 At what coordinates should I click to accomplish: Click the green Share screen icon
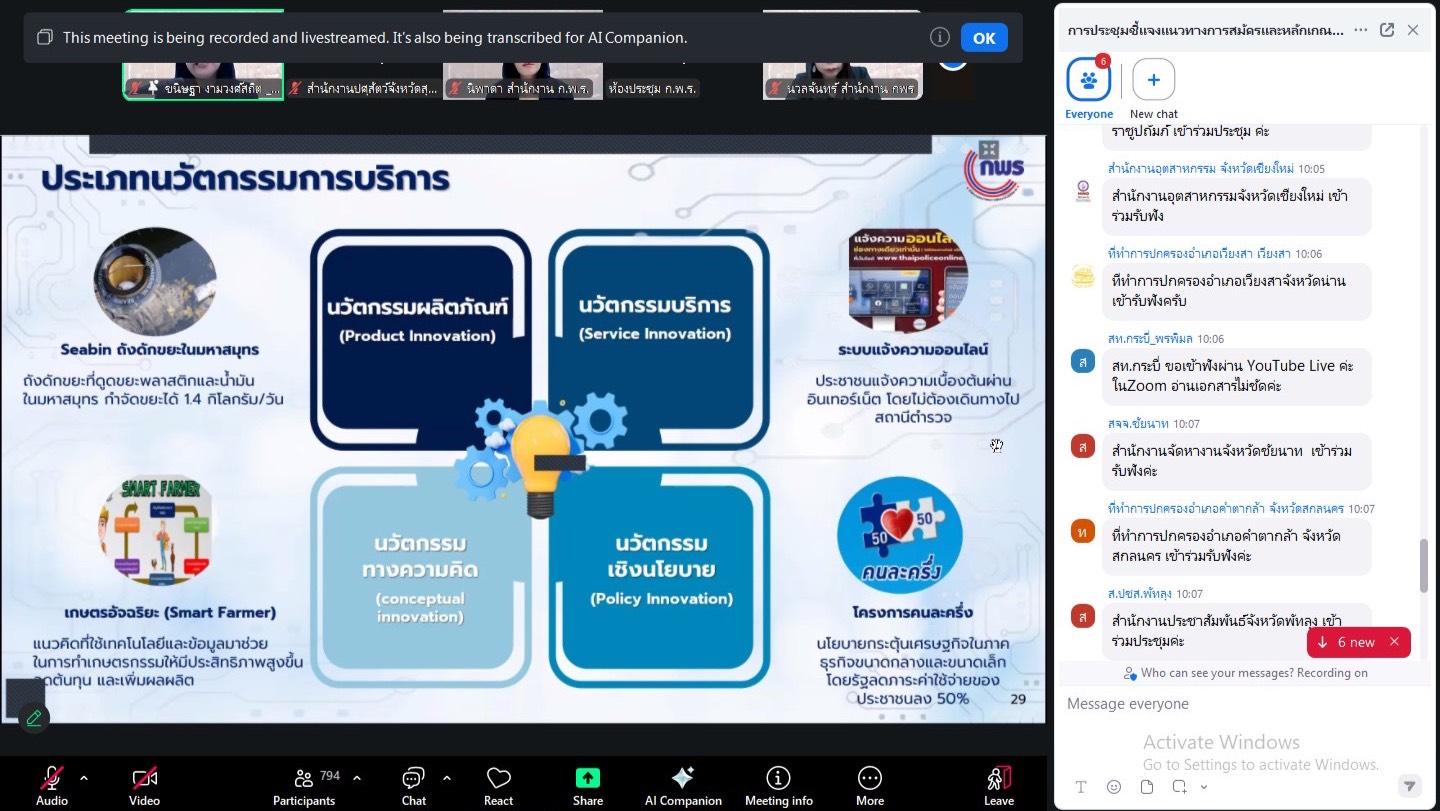pyautogui.click(x=588, y=780)
